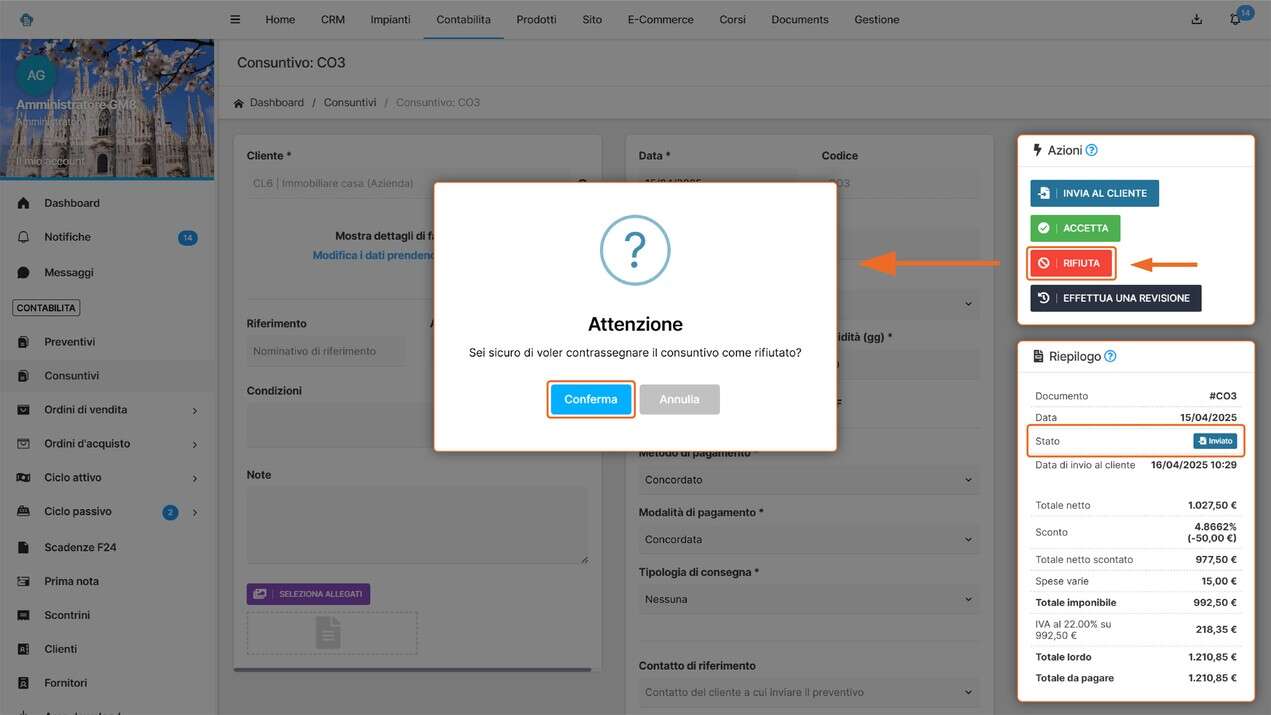Open the notifications bell icon
The height and width of the screenshot is (715, 1271).
click(1235, 20)
